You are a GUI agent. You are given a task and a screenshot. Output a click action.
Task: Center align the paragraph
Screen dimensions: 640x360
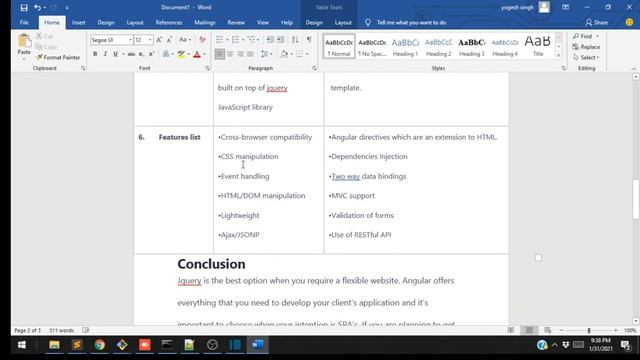point(230,54)
